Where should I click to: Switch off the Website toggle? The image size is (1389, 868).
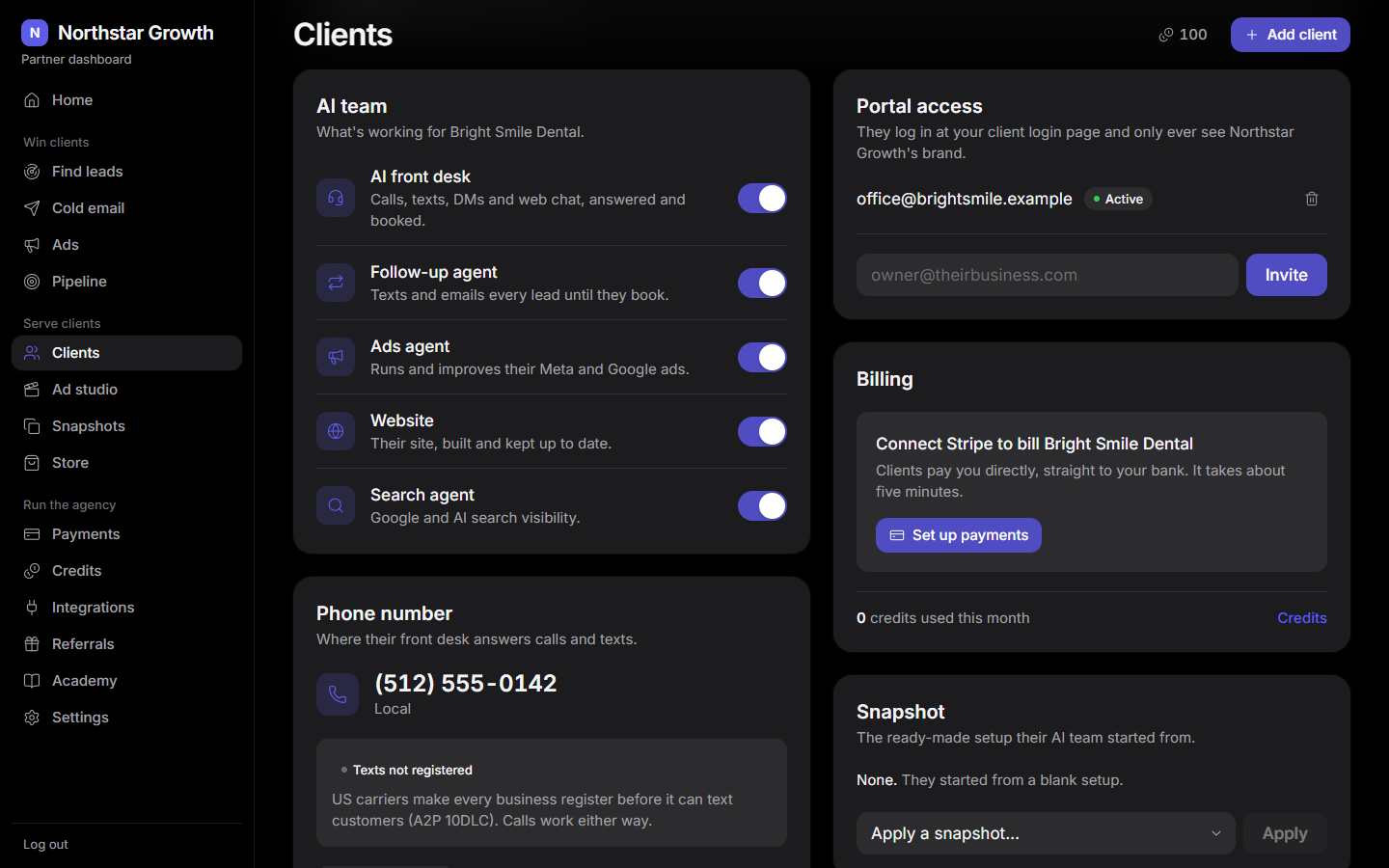pos(762,431)
